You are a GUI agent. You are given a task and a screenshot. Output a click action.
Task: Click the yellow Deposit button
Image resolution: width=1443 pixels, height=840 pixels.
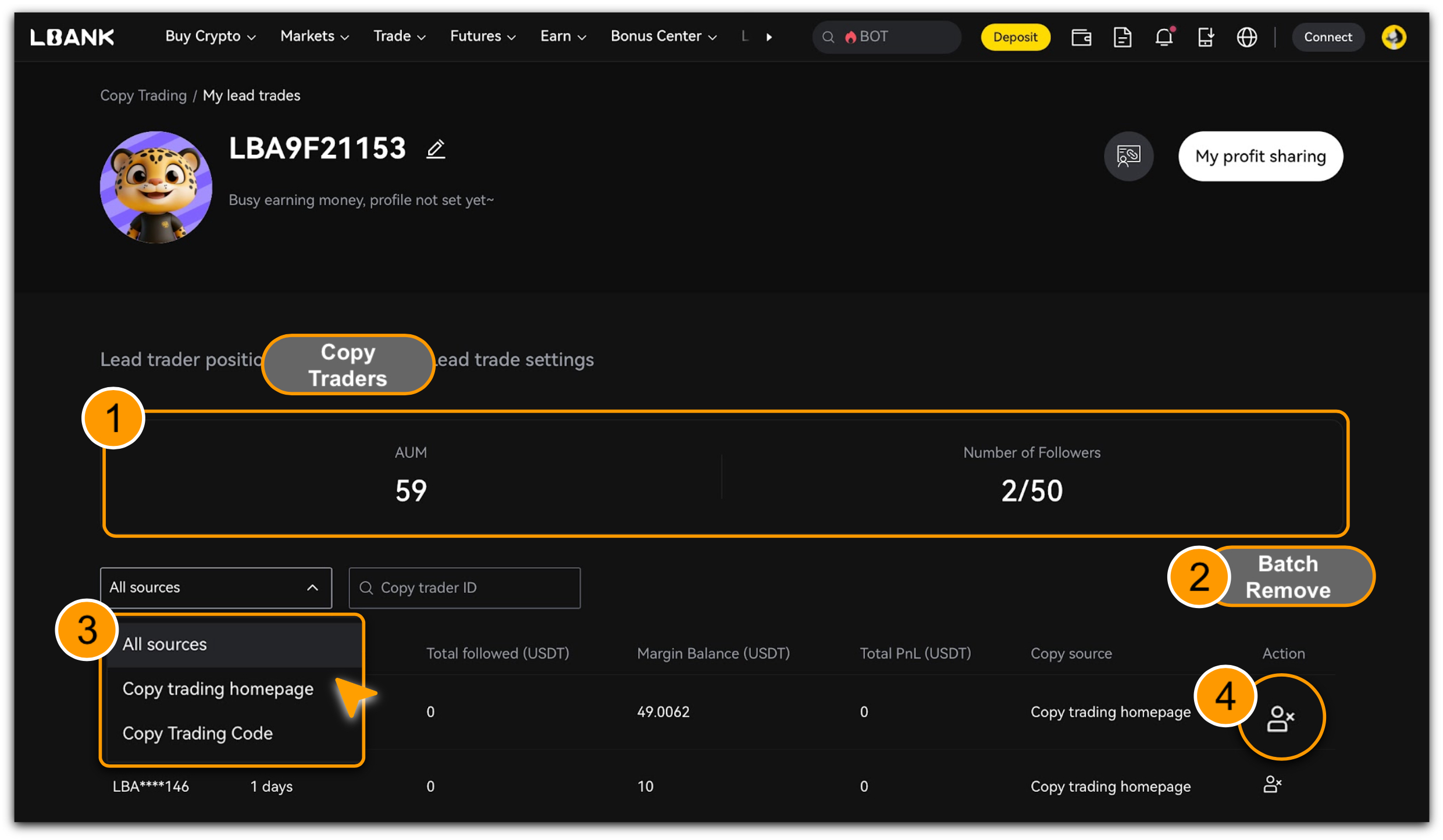(x=1015, y=37)
